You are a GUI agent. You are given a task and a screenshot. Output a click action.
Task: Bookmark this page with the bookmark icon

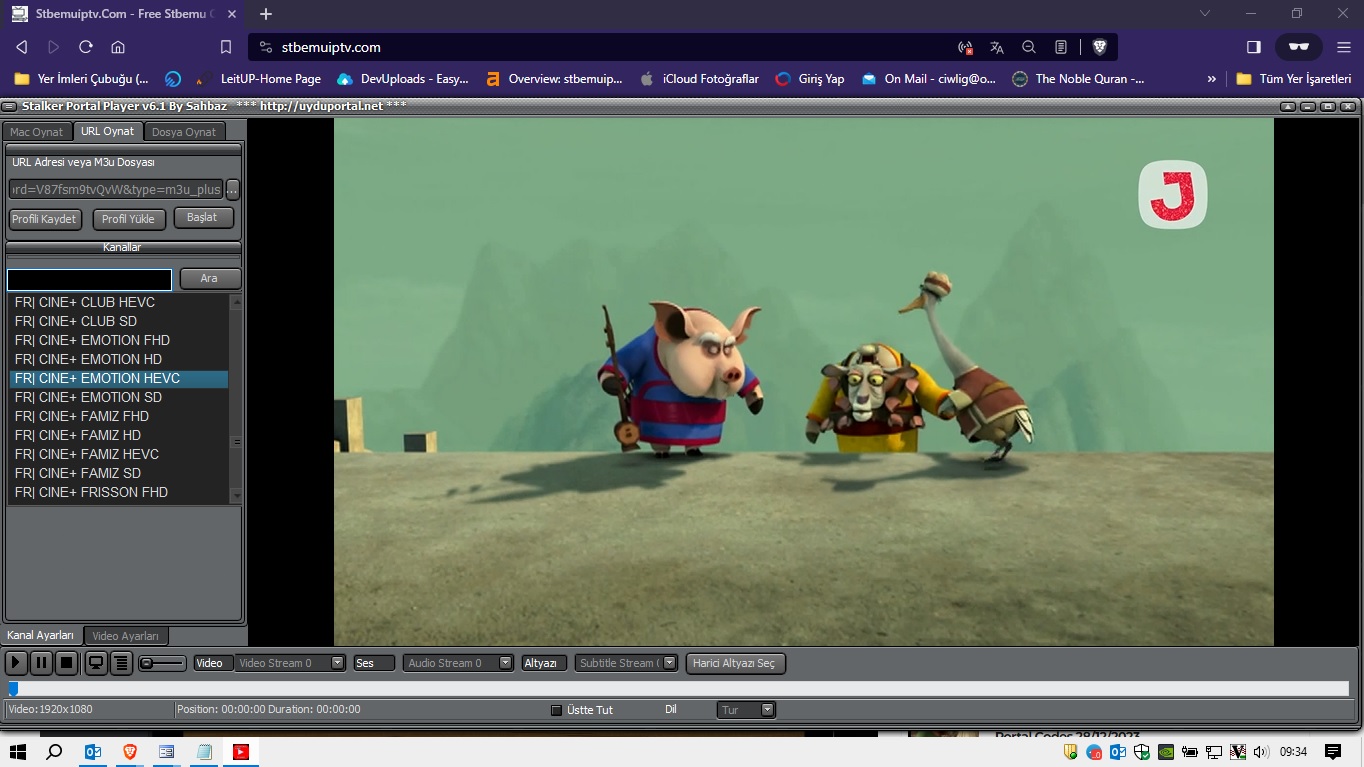(x=226, y=47)
